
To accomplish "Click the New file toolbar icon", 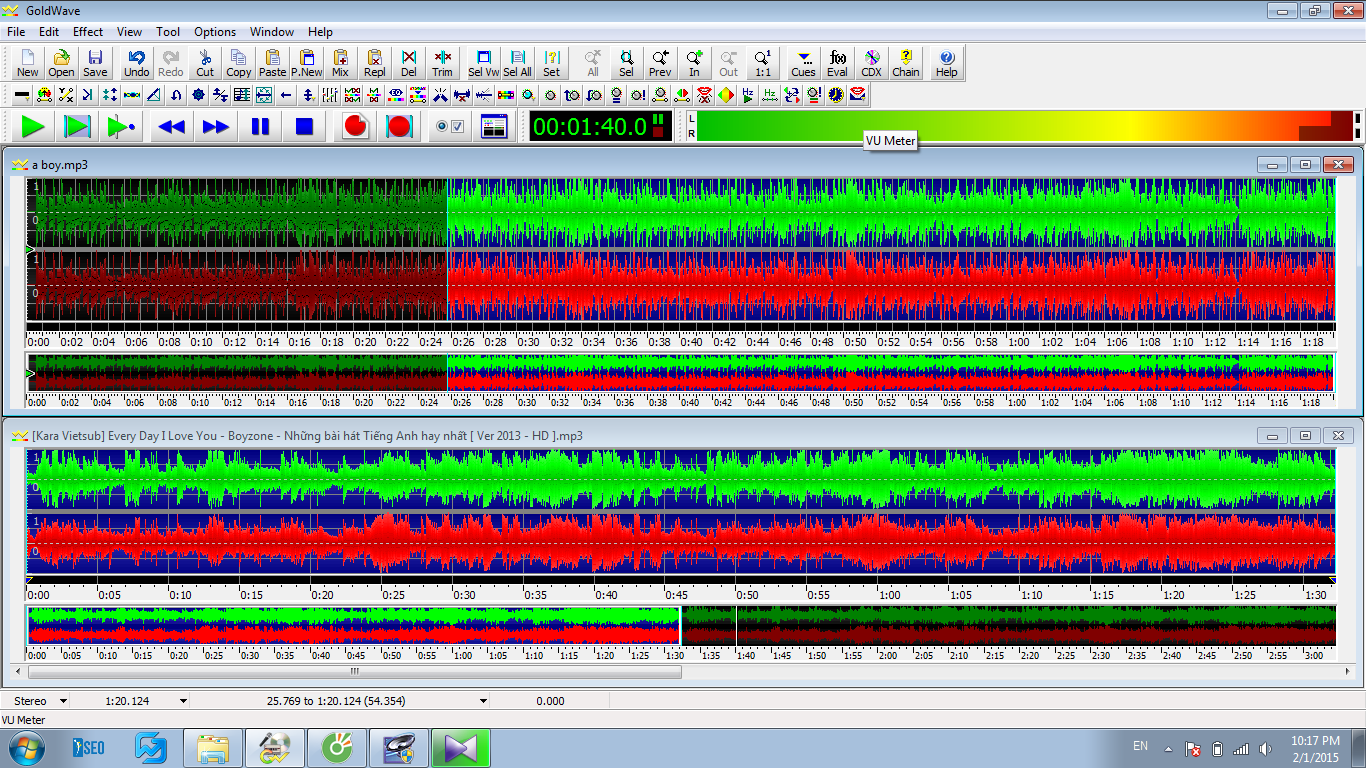I will (27, 63).
